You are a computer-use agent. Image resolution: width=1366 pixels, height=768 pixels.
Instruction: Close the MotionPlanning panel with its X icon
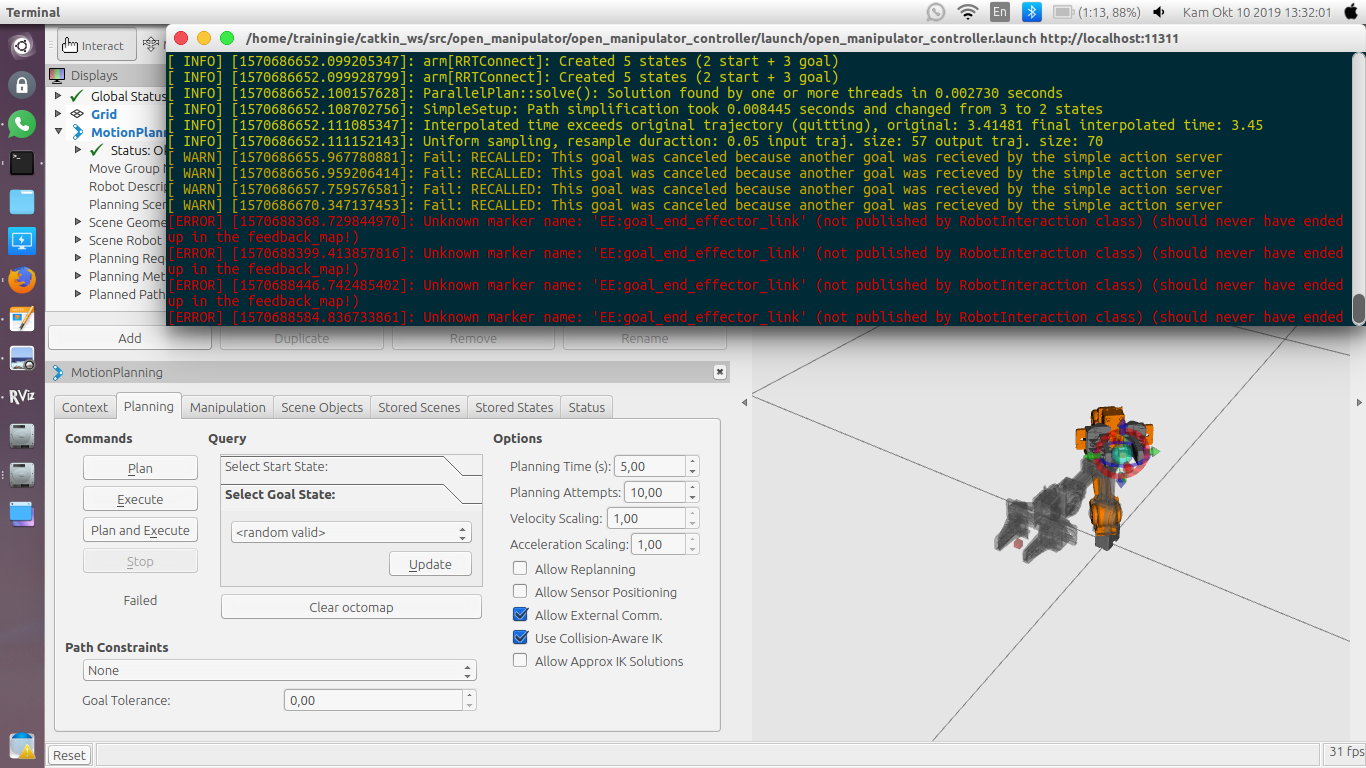pos(719,372)
